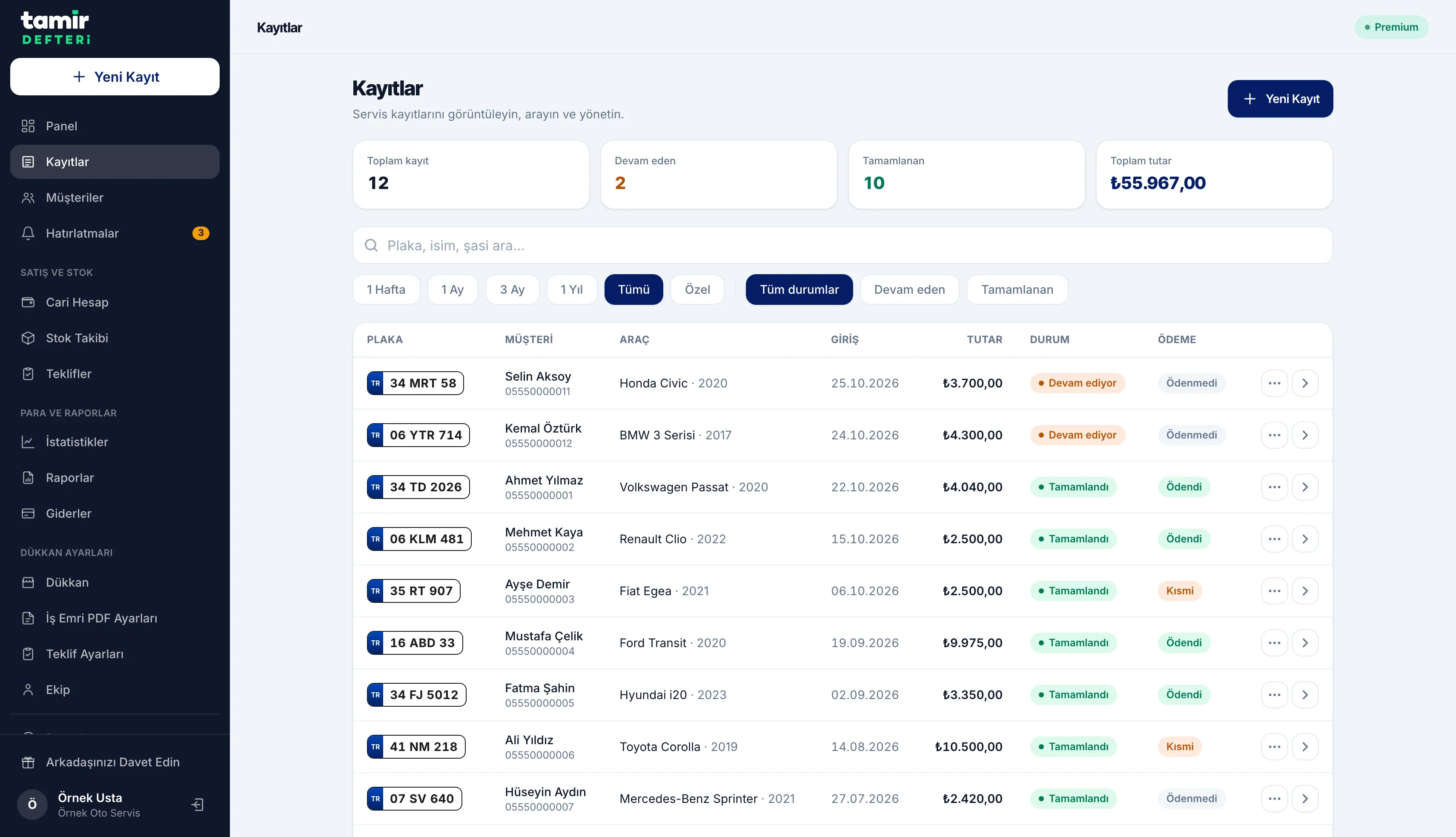Open Raporlar from sidebar

coord(115,478)
